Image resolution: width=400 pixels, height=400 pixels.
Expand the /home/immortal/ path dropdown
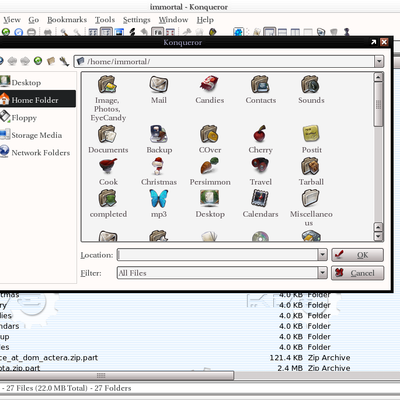[x=379, y=61]
